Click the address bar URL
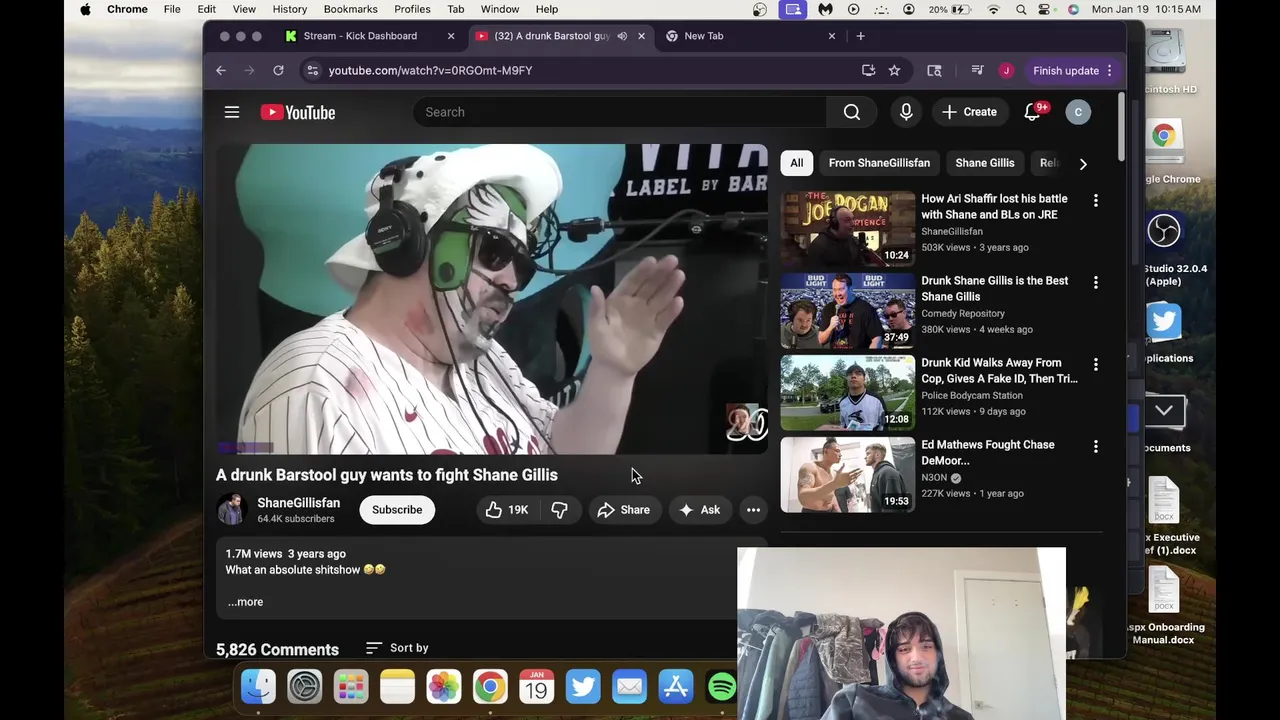The height and width of the screenshot is (720, 1280). click(x=430, y=71)
